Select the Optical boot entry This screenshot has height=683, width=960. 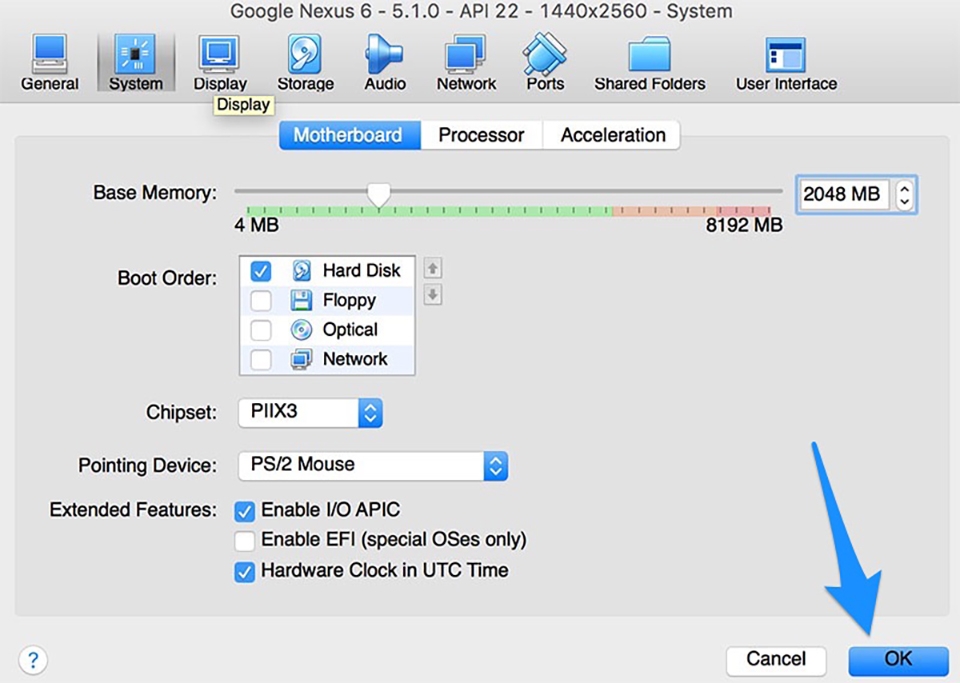coord(327,329)
